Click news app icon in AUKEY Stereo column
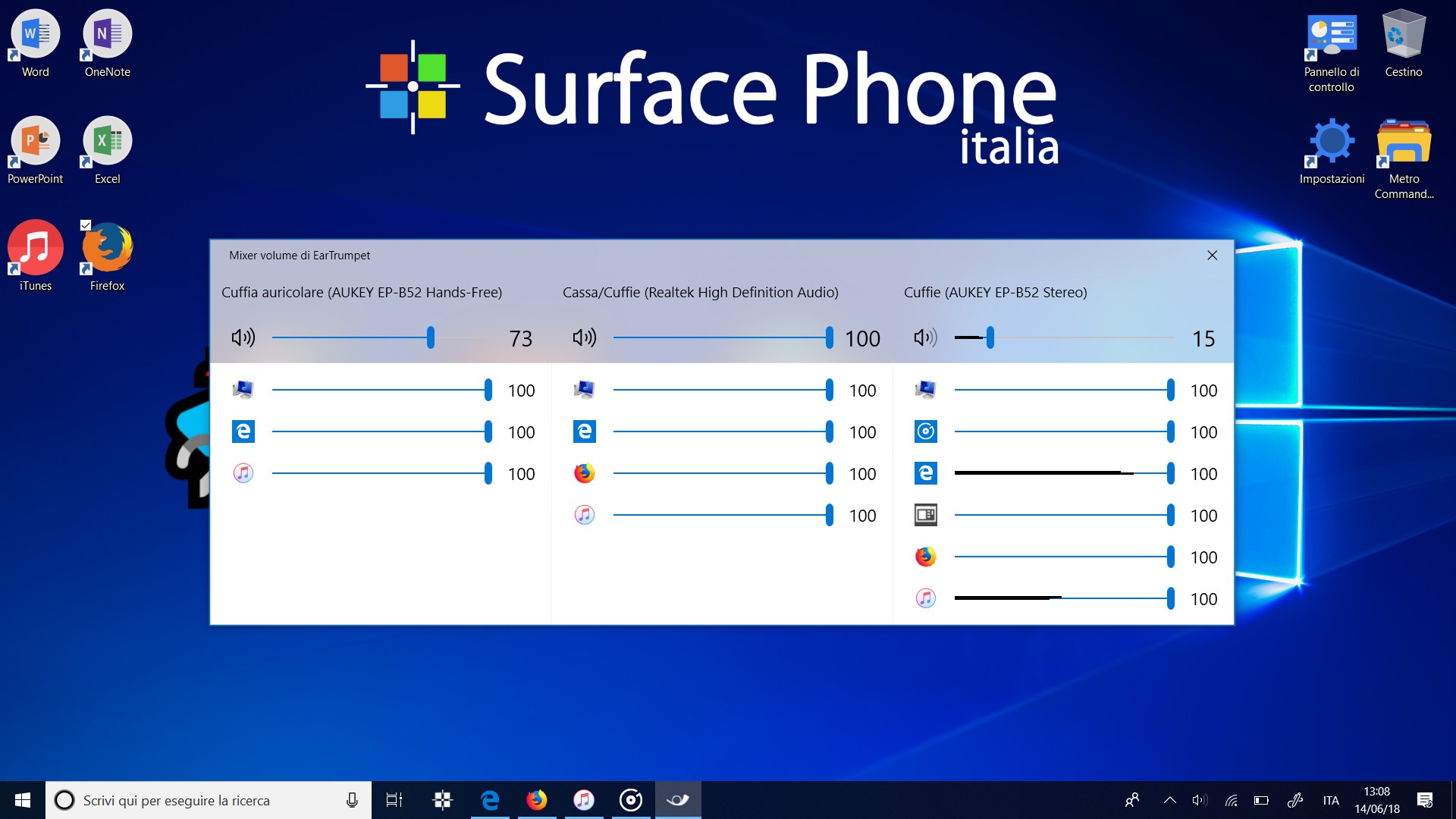The height and width of the screenshot is (819, 1456). click(925, 515)
